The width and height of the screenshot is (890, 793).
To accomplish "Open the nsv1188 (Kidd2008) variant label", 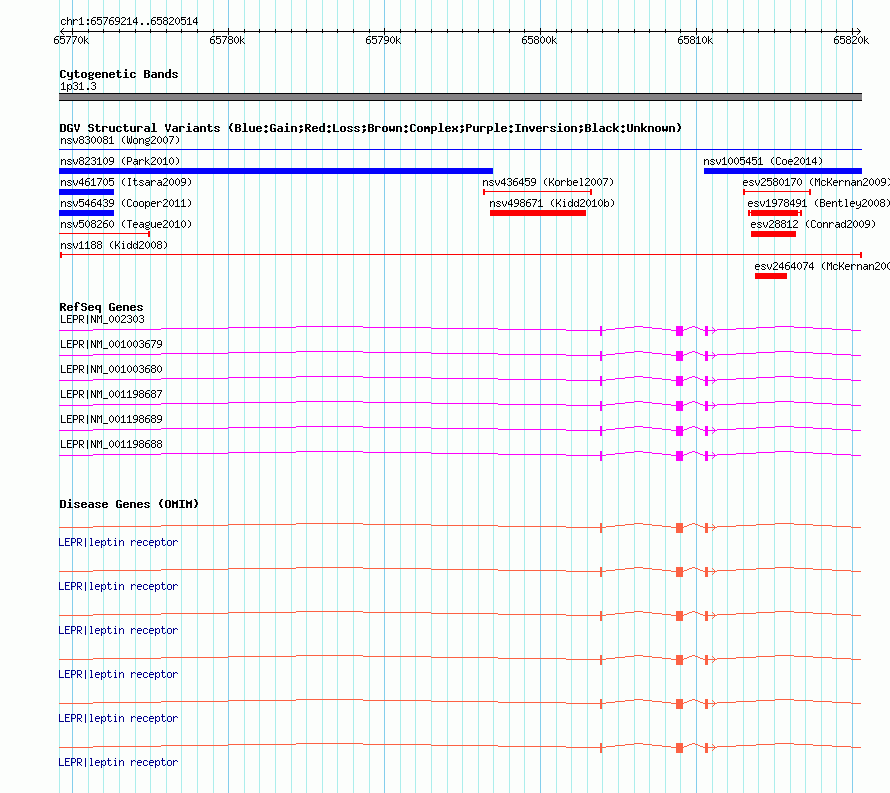I will 114,245.
